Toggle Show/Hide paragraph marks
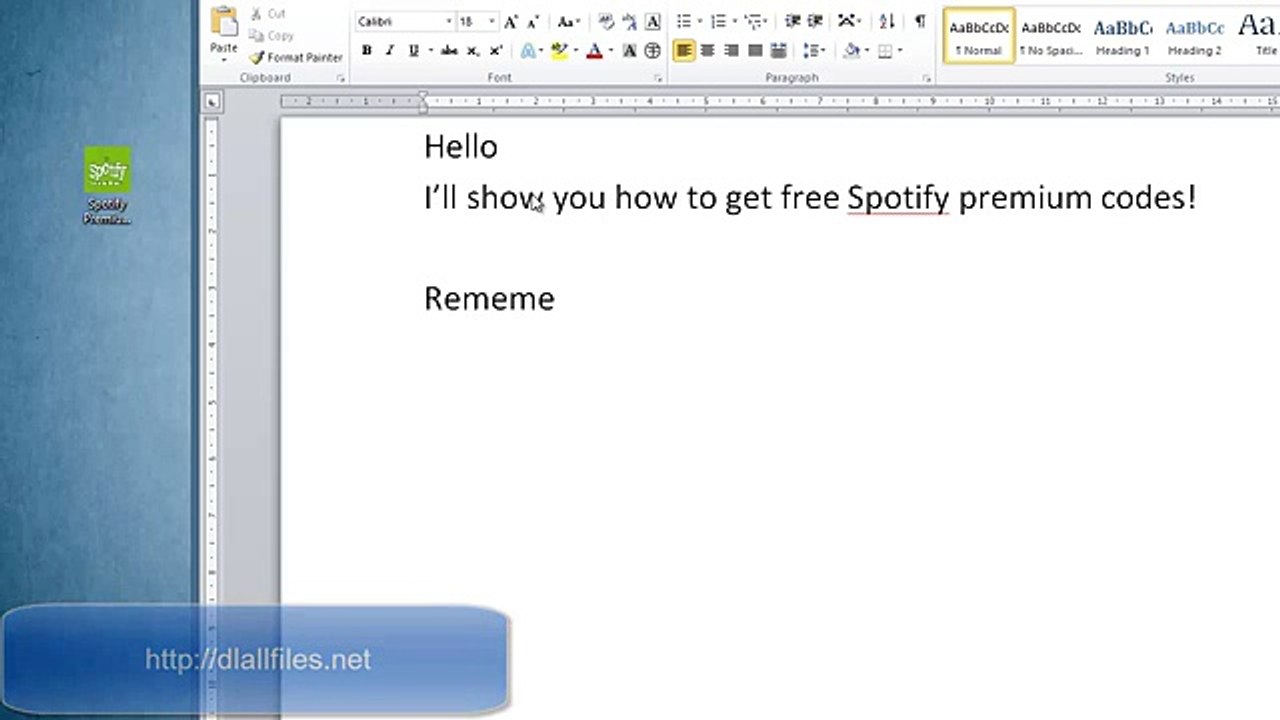 click(920, 21)
